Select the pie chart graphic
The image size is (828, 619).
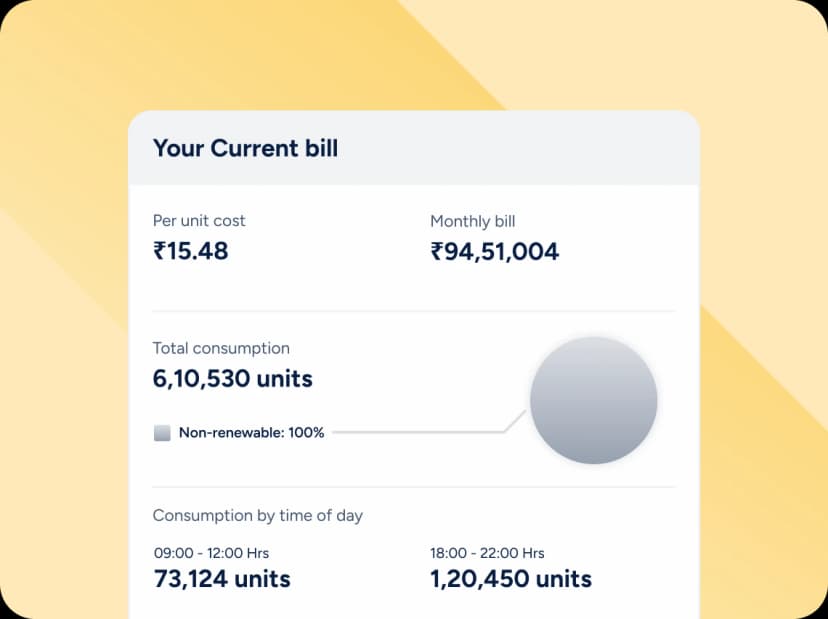tap(593, 399)
